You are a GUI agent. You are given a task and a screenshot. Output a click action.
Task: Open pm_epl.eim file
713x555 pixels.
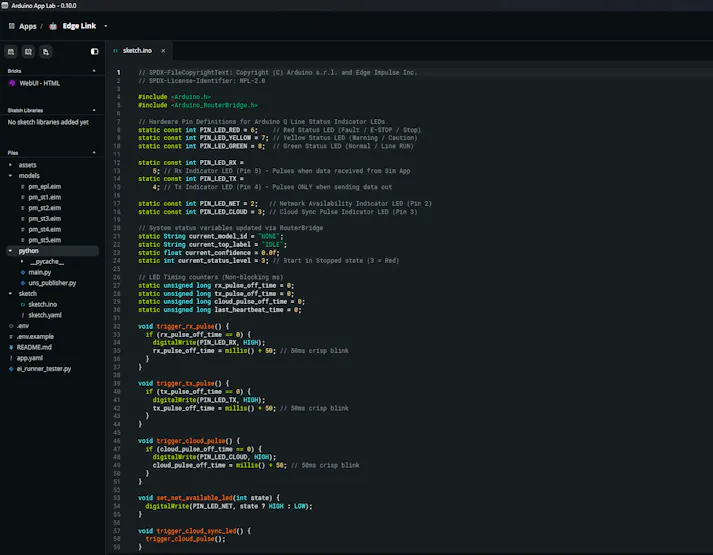[45, 186]
